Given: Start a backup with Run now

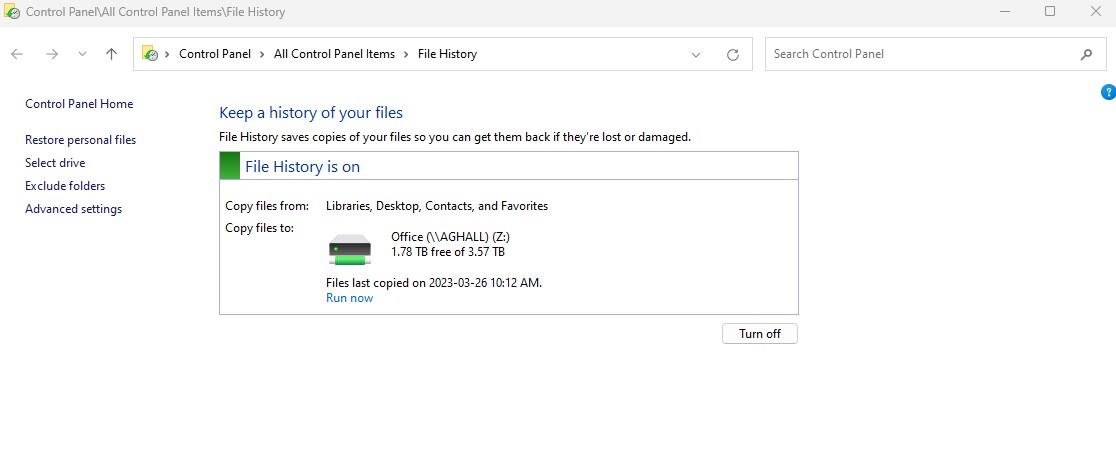Looking at the screenshot, I should (x=349, y=298).
